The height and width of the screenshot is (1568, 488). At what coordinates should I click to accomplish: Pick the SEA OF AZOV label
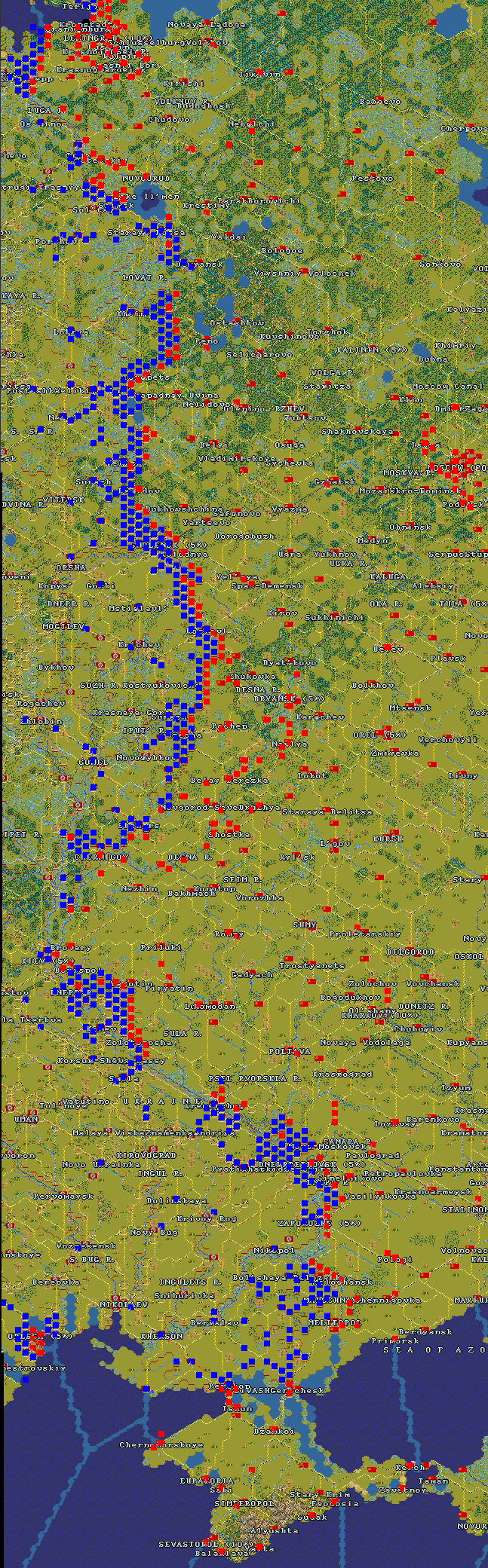[x=435, y=1349]
